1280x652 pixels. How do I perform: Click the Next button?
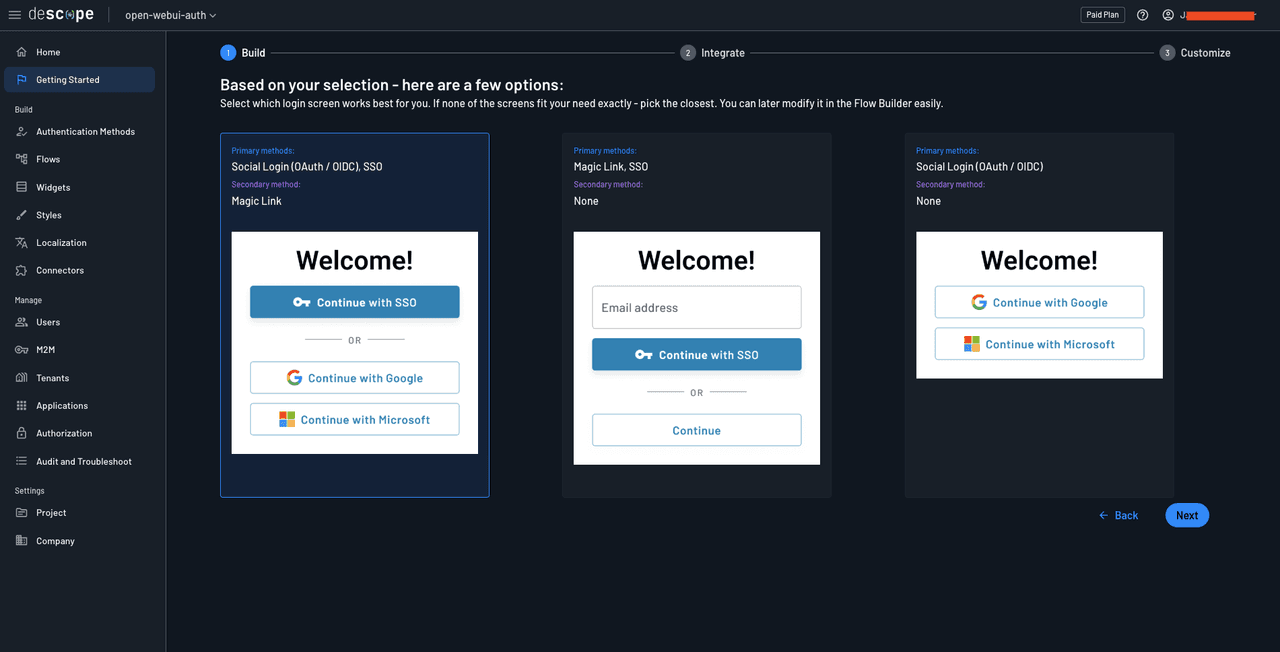pos(1186,515)
